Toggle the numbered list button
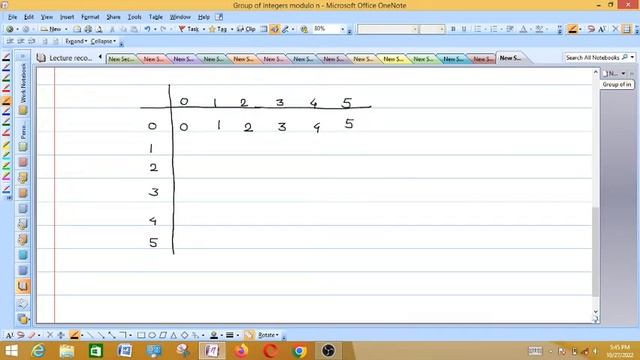This screenshot has width=640, height=360. click(x=493, y=29)
